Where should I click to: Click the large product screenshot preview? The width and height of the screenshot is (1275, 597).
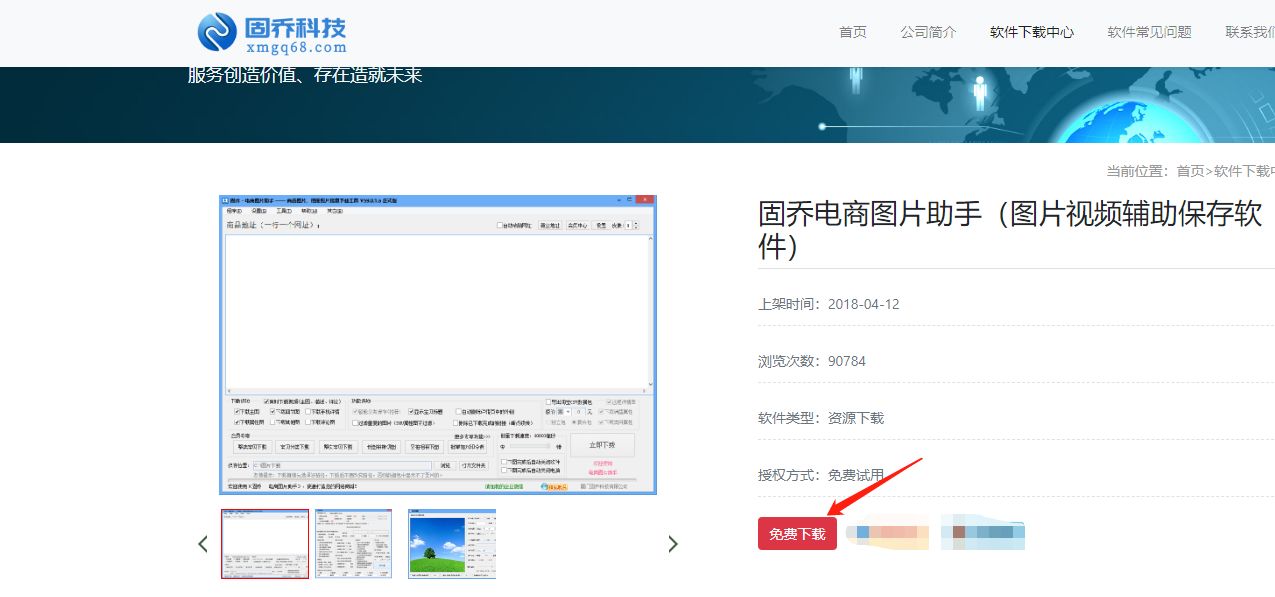pyautogui.click(x=438, y=344)
